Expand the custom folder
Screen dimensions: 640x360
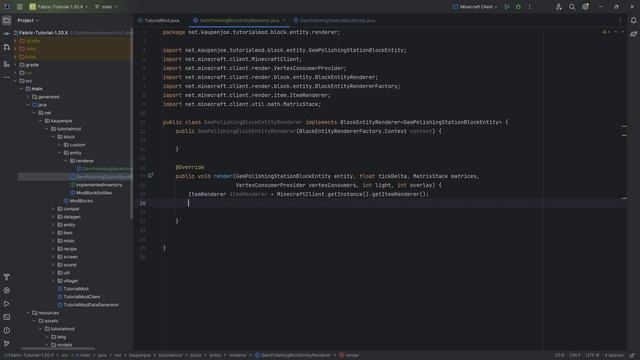[x=60, y=145]
